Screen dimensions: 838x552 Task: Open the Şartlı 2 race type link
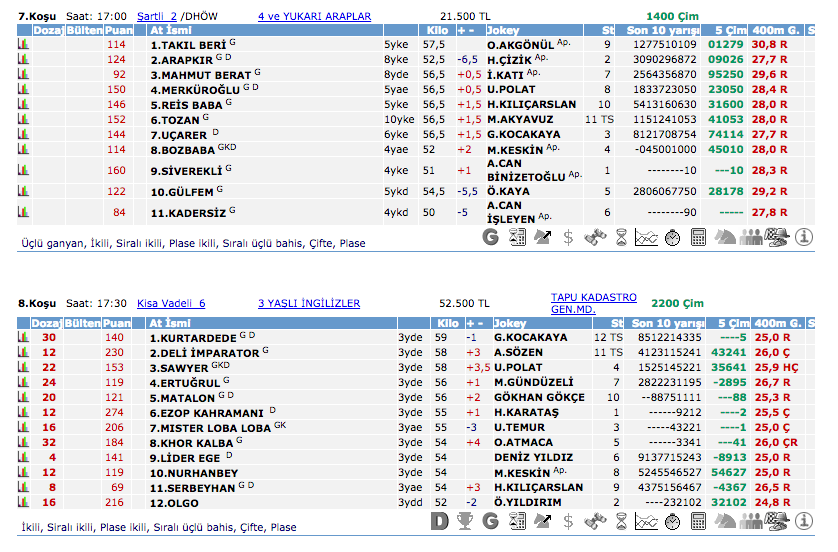pyautogui.click(x=156, y=17)
